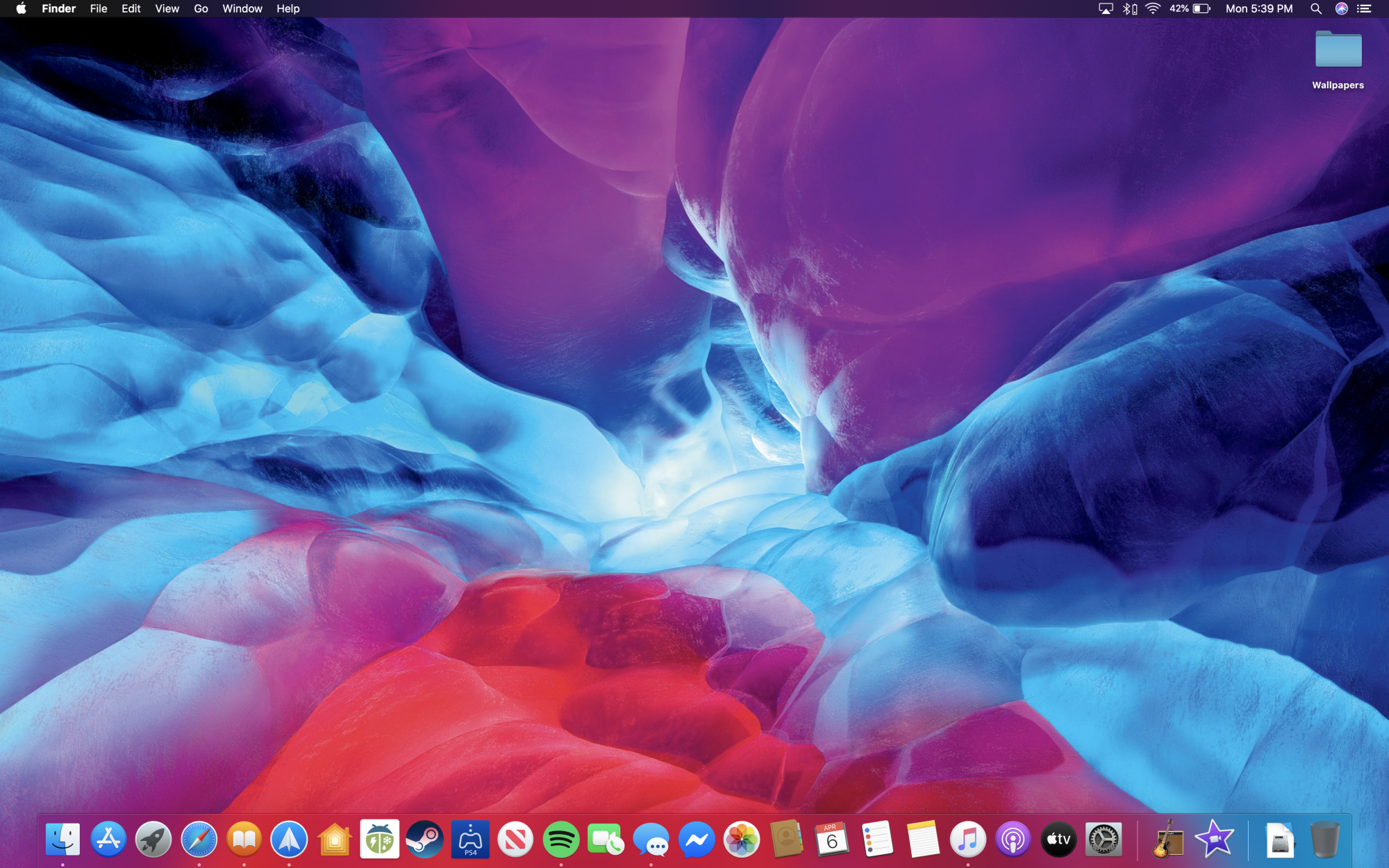Open the Apple menu
The height and width of the screenshot is (868, 1389).
21,8
